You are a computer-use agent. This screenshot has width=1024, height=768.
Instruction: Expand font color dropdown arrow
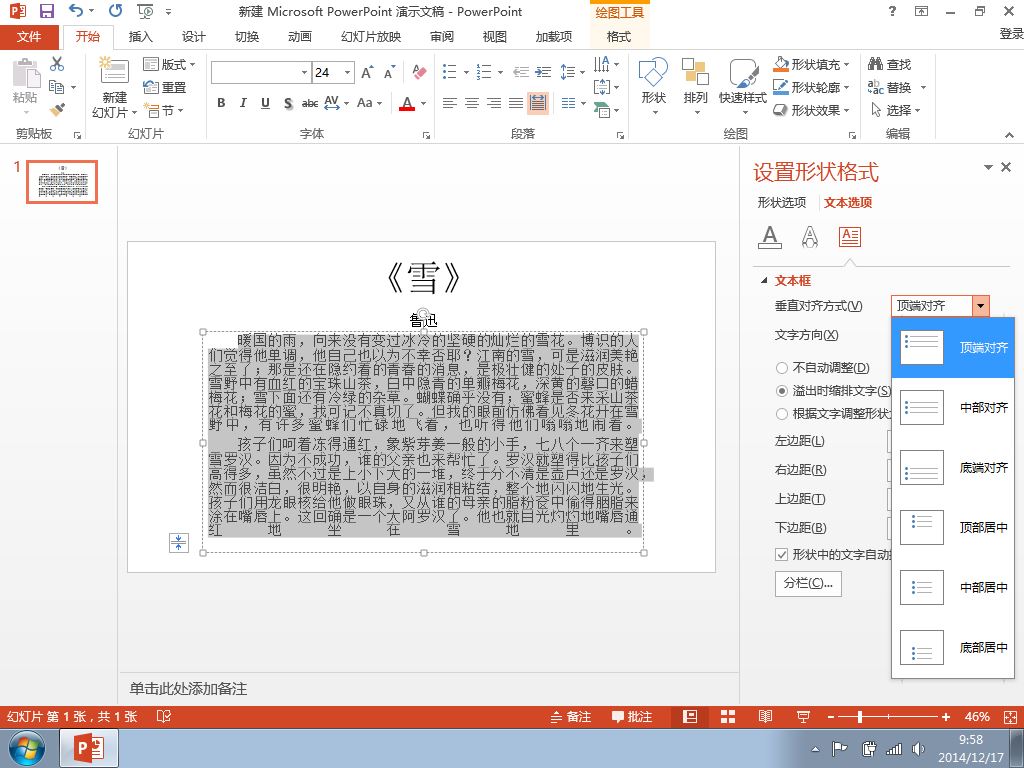(x=424, y=103)
